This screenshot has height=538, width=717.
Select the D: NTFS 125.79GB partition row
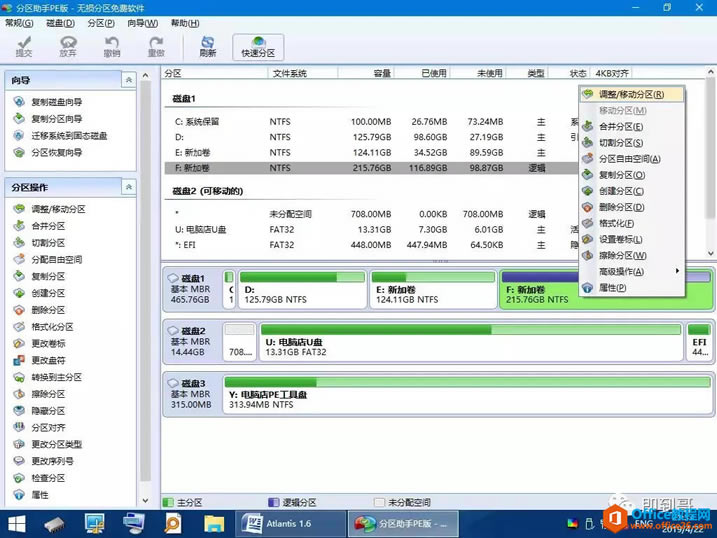pyautogui.click(x=371, y=137)
